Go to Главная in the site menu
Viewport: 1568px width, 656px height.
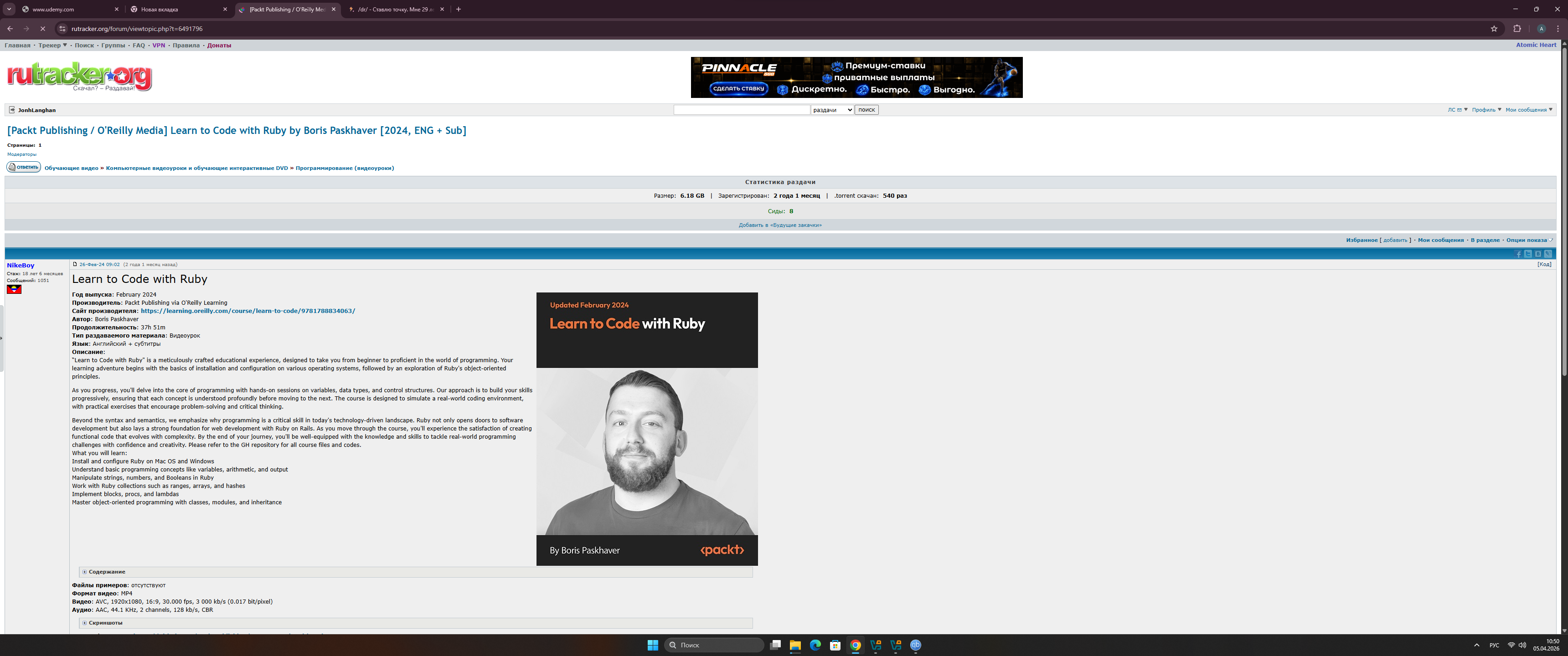18,45
